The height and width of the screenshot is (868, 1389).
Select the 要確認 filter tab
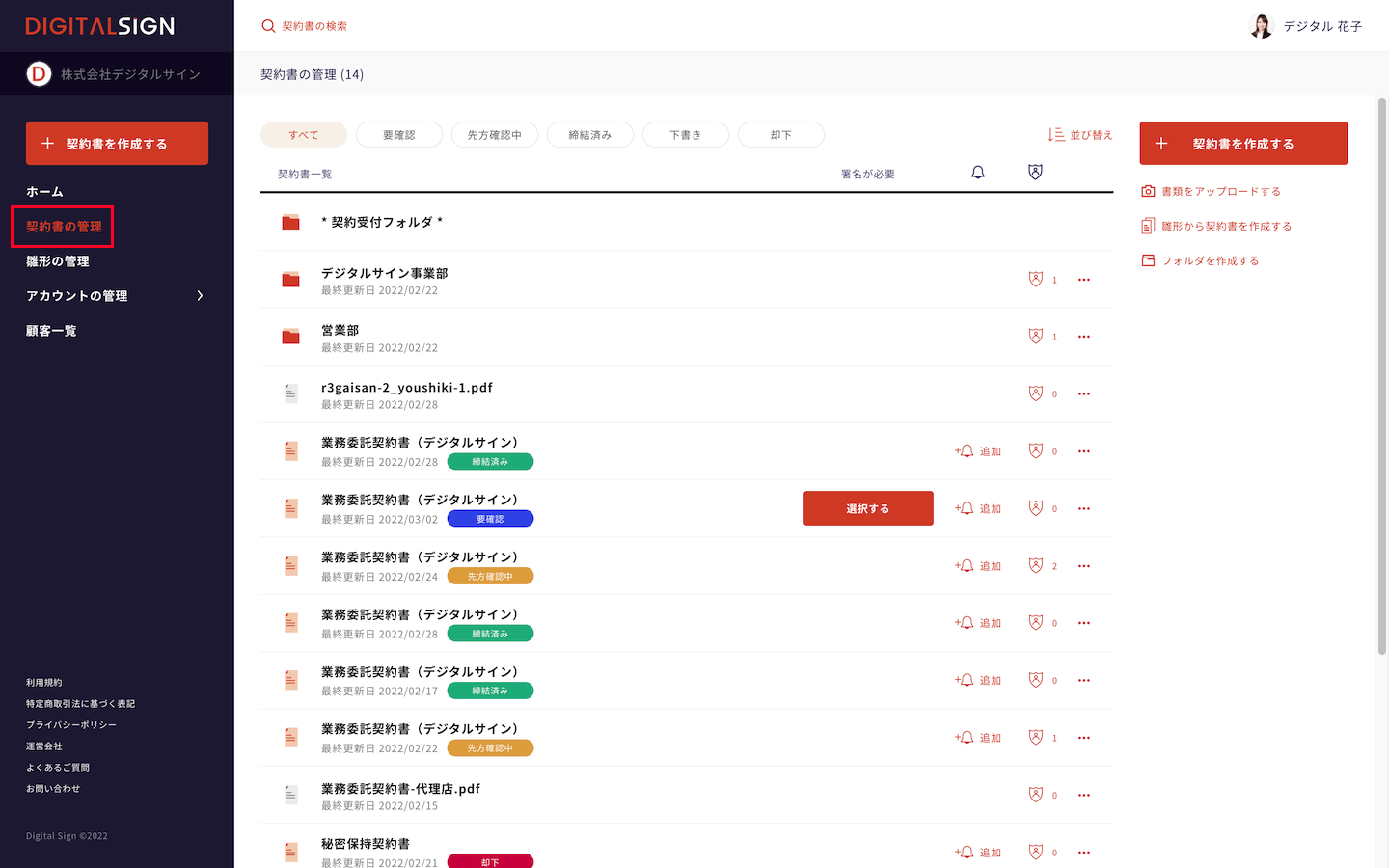(398, 135)
